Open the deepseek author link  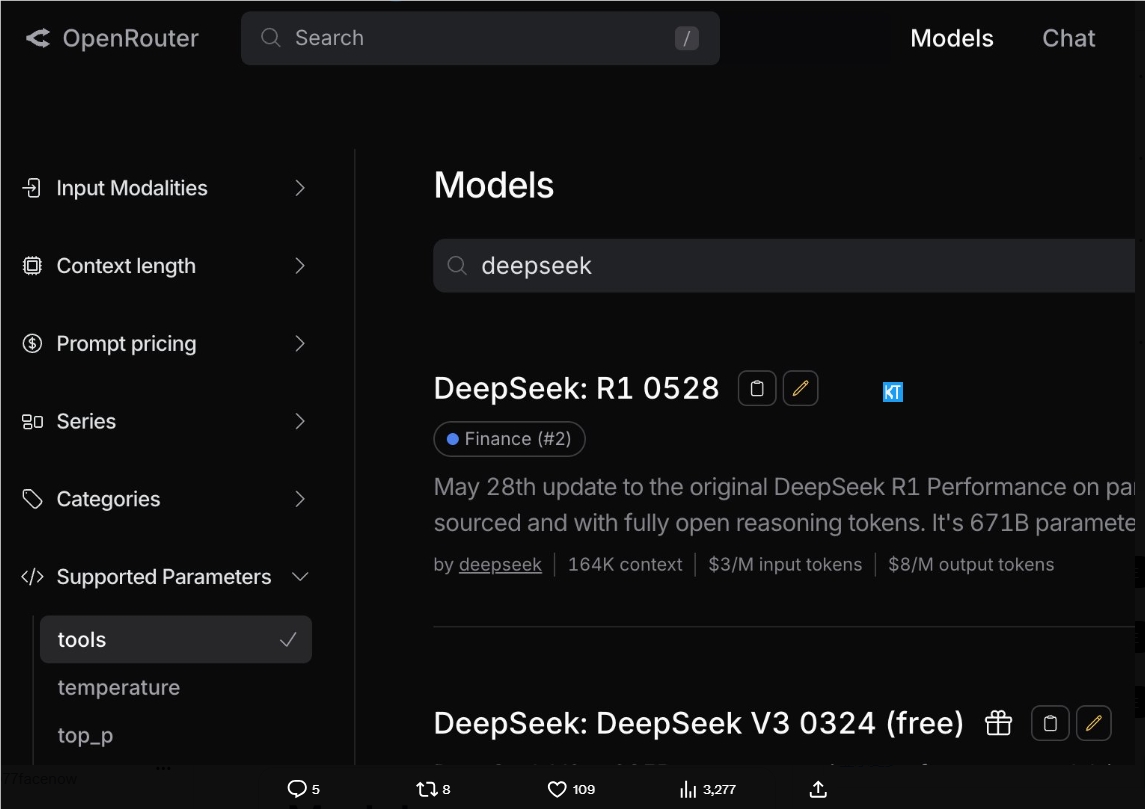click(500, 565)
